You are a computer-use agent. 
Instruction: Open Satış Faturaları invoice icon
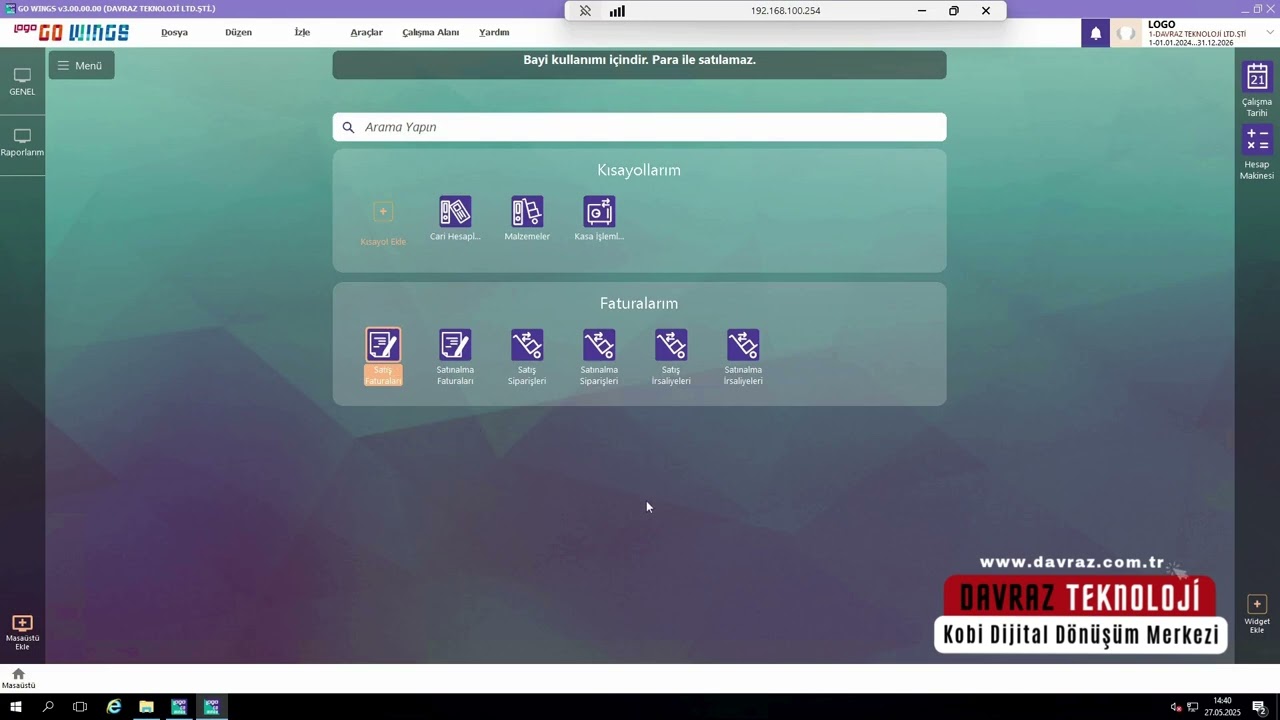(383, 345)
